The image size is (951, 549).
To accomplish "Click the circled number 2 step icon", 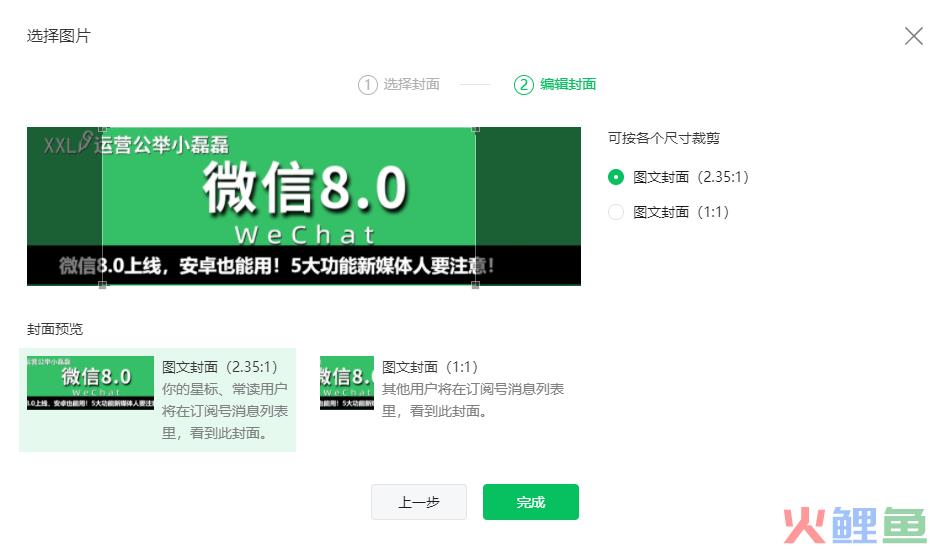I will click(x=523, y=85).
